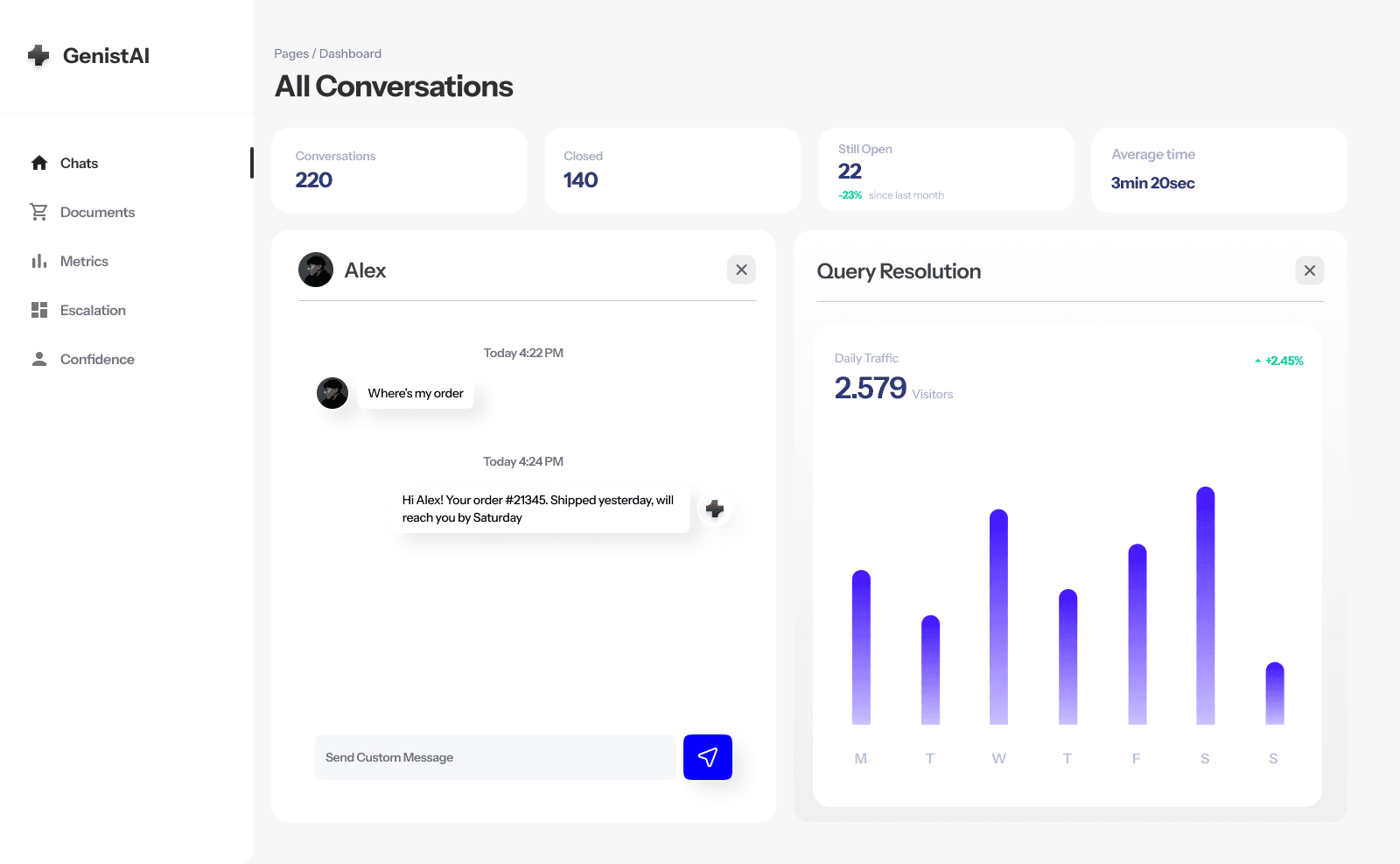Click the AI plus icon beside Alex's reply
The height and width of the screenshot is (864, 1400).
[715, 509]
